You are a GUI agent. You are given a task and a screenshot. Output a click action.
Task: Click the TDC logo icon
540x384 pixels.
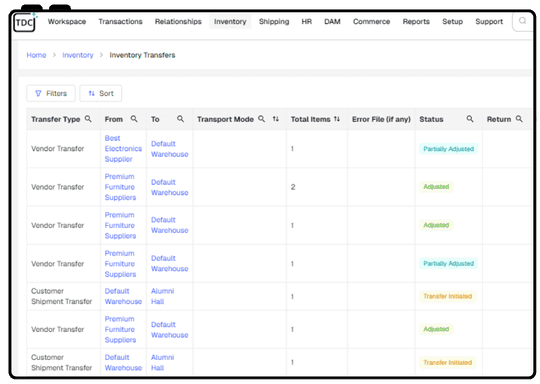pyautogui.click(x=24, y=23)
